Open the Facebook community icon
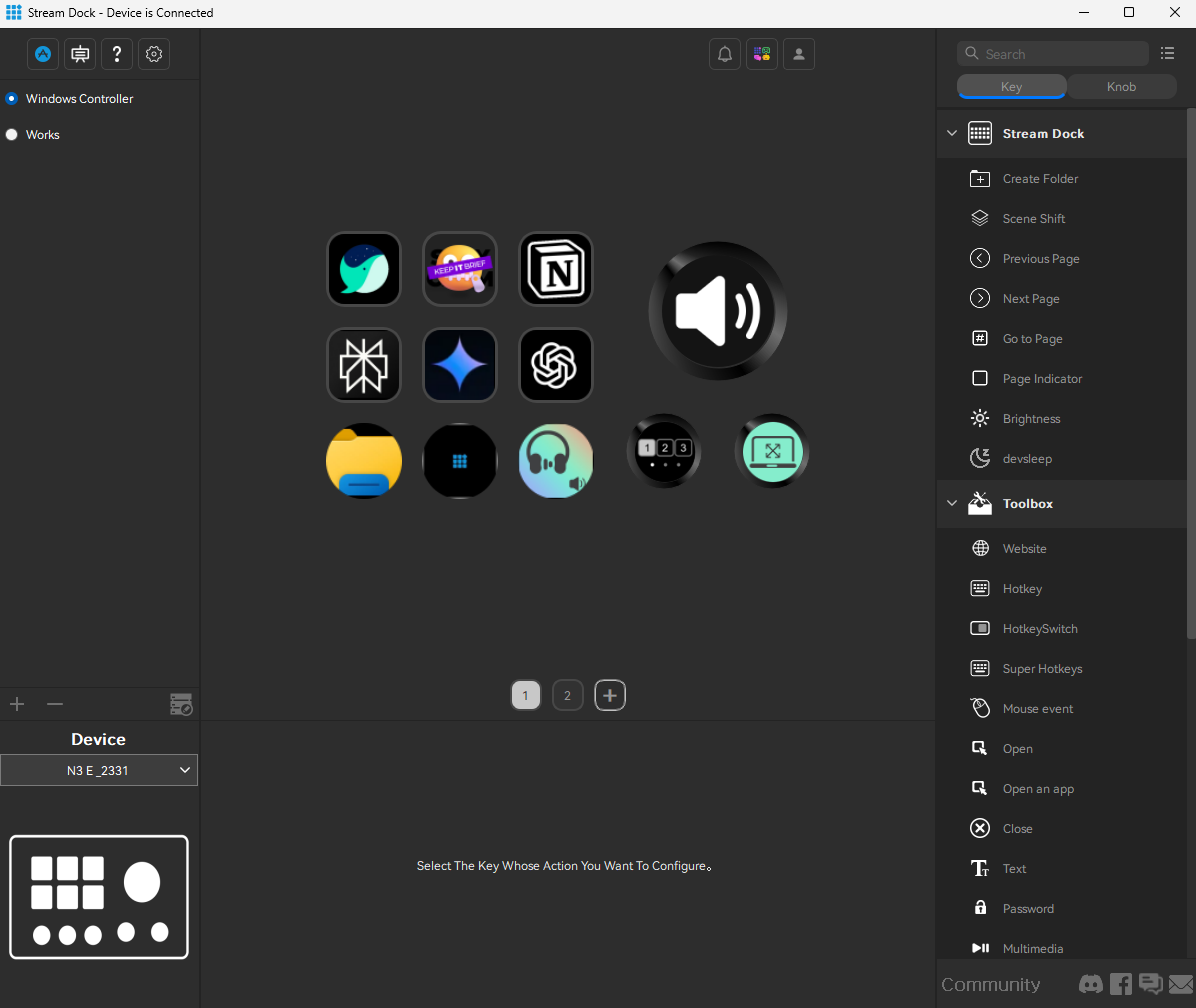This screenshot has height=1008, width=1196. [x=1120, y=984]
